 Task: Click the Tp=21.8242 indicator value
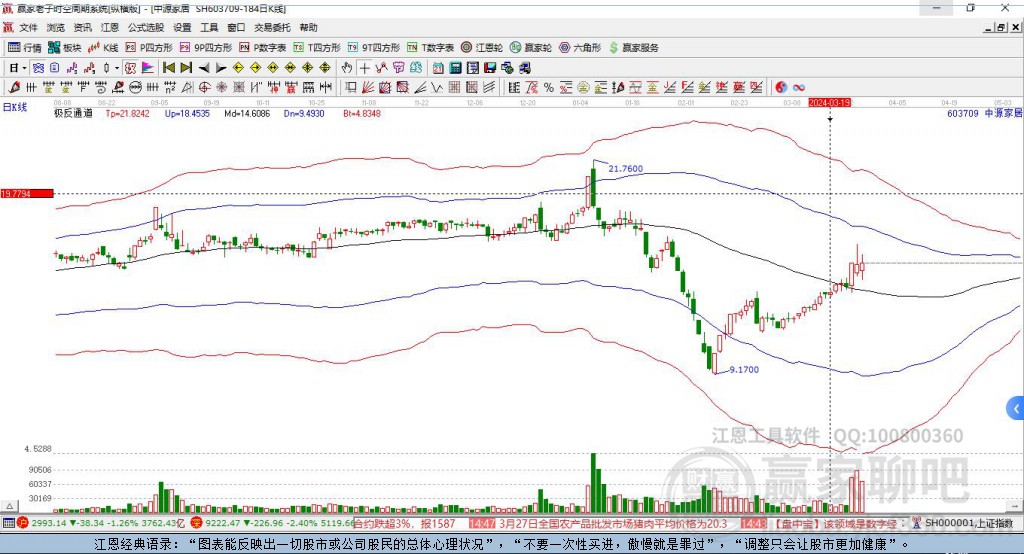[127, 113]
